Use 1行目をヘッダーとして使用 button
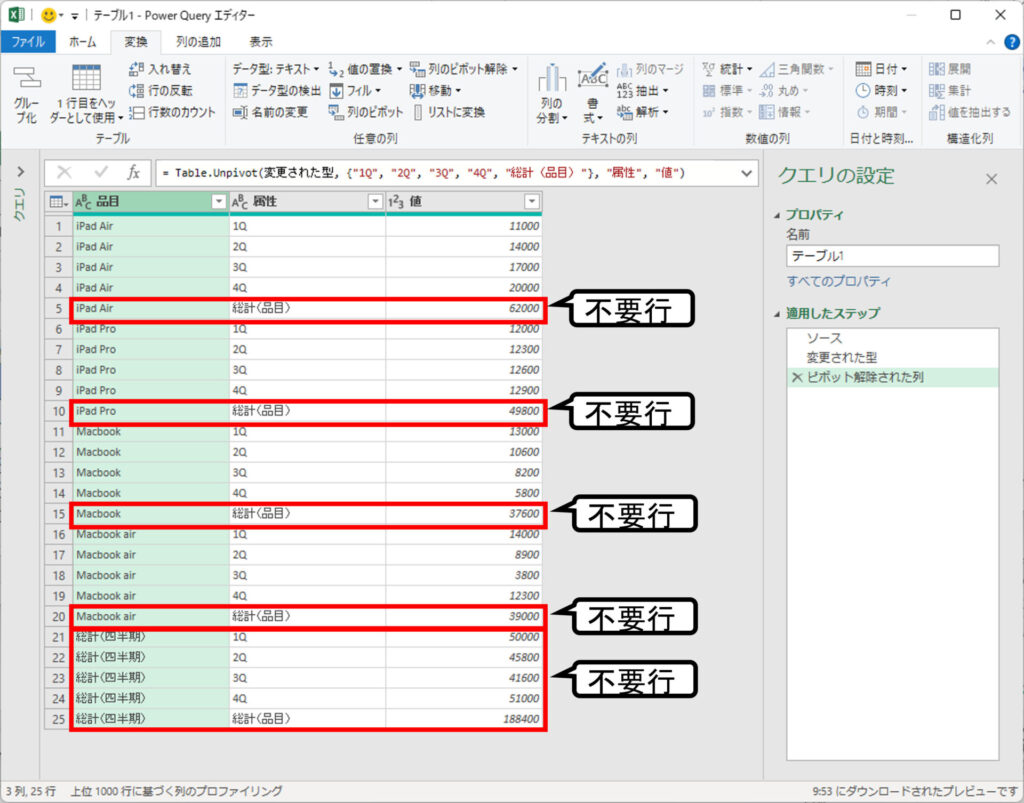 [x=86, y=95]
